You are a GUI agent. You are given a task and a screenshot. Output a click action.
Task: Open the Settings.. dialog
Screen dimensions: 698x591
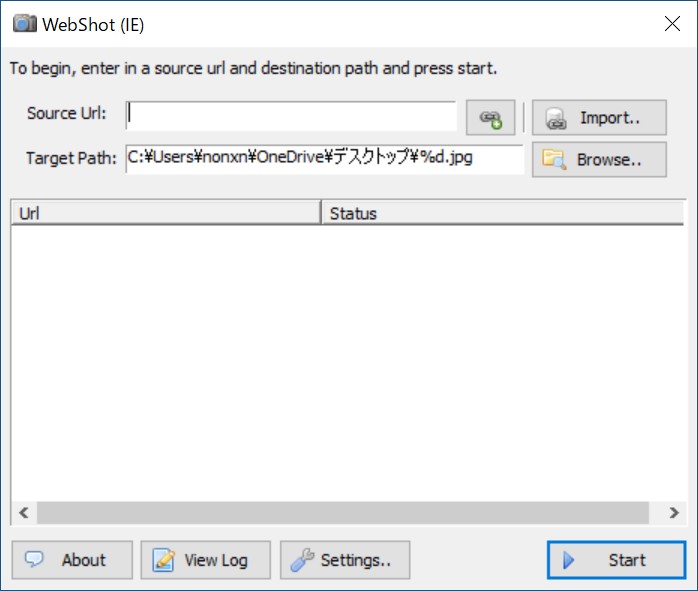pyautogui.click(x=344, y=560)
